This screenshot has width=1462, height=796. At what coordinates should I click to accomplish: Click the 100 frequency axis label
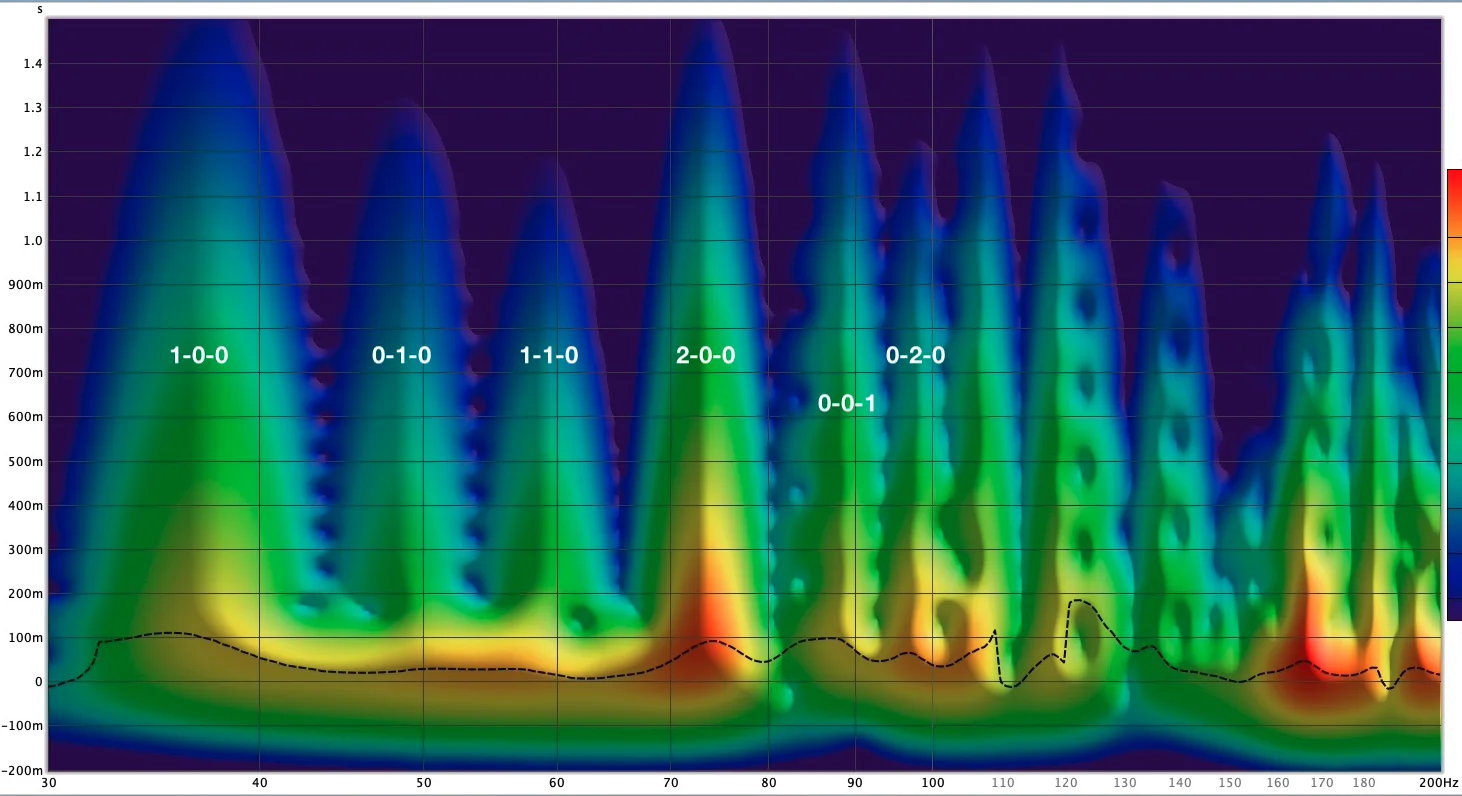tap(932, 782)
